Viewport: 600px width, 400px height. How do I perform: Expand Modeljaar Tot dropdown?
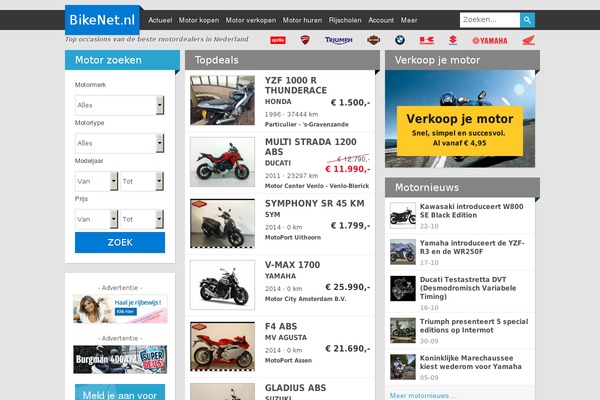click(x=142, y=181)
